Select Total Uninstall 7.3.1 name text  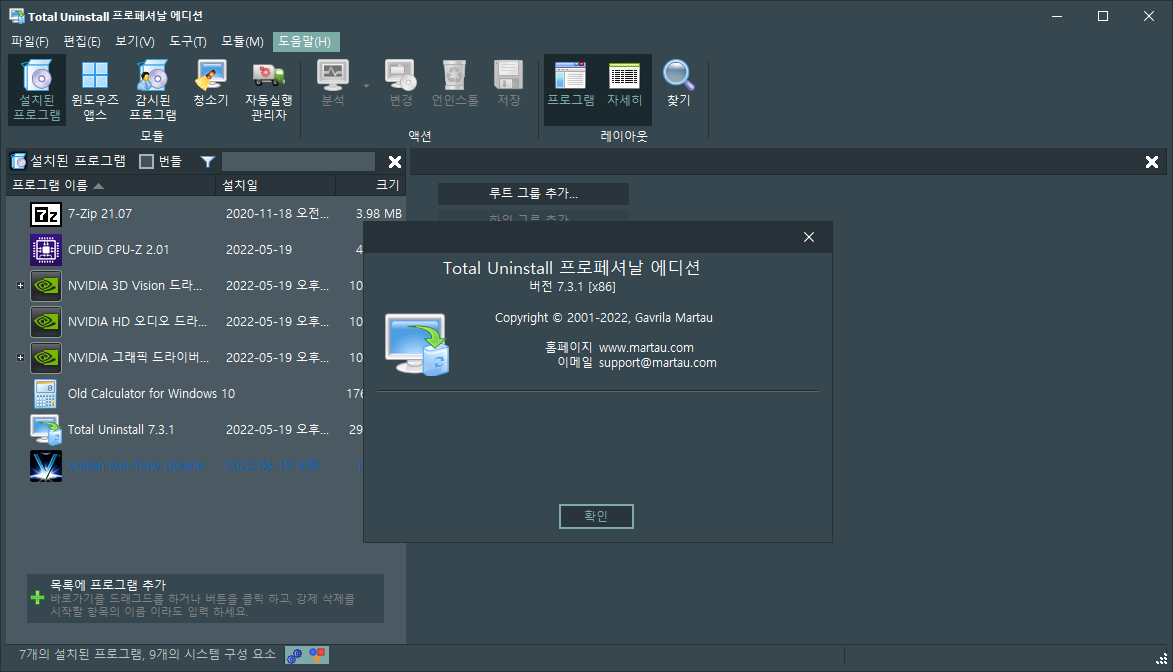[121, 430]
